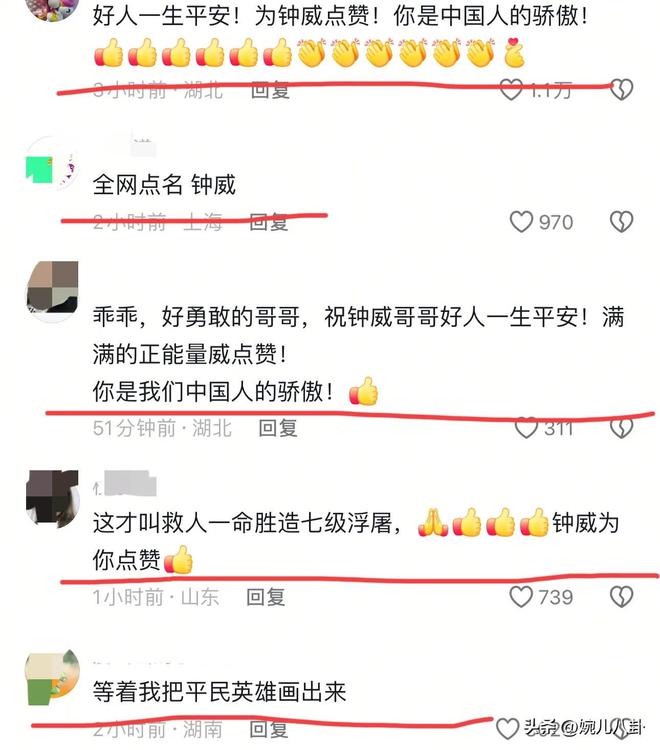Image resolution: width=660 pixels, height=750 pixels.
Task: Dislike the 救人一命 comment from 山东
Action: pyautogui.click(x=622, y=597)
